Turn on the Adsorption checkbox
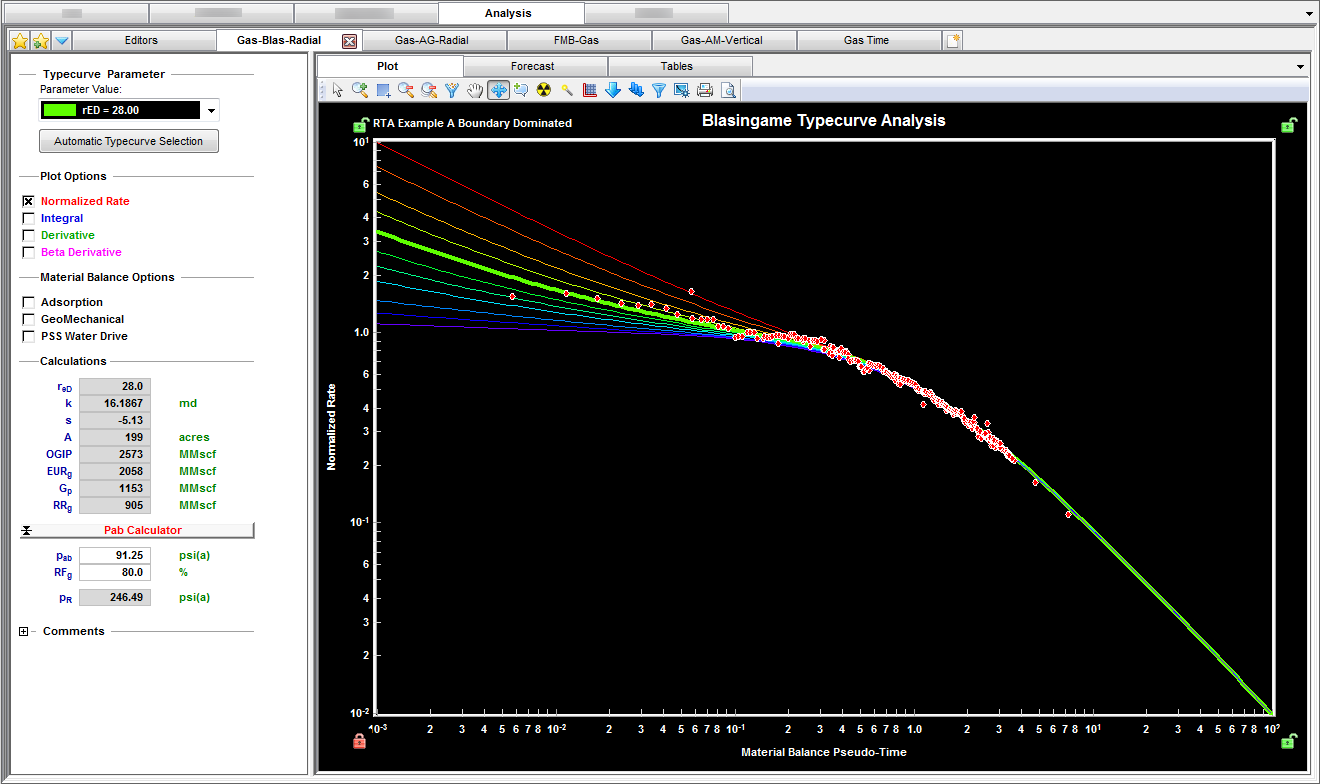 coord(28,302)
